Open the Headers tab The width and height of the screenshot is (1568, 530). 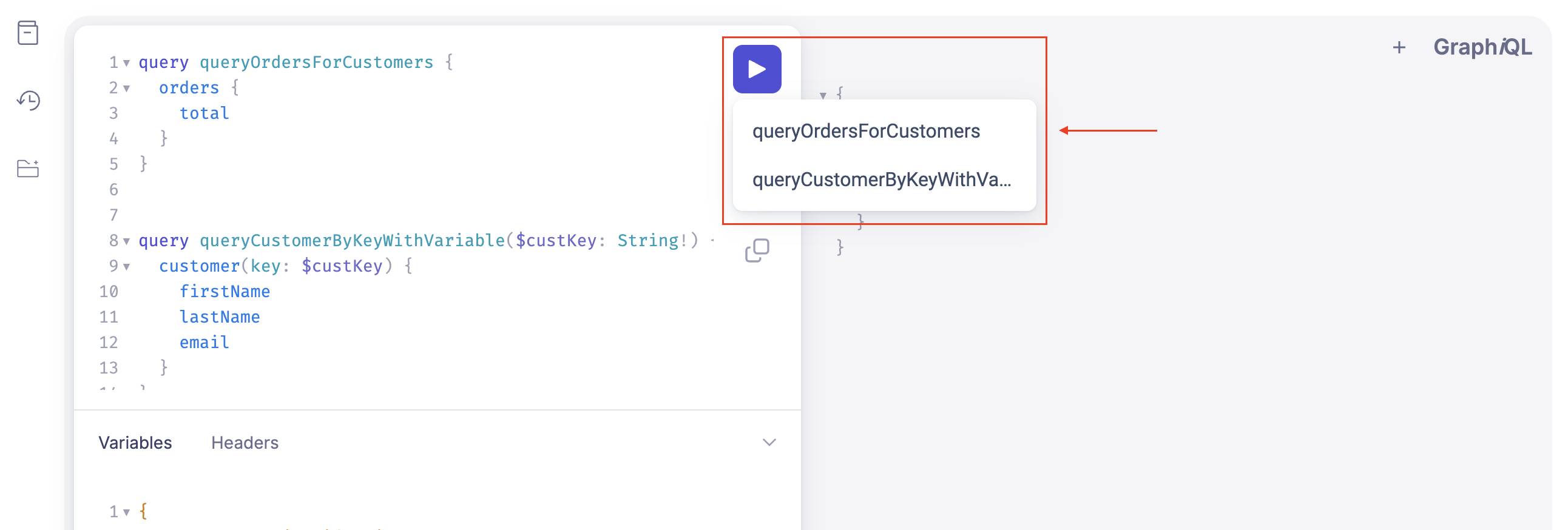pos(245,443)
